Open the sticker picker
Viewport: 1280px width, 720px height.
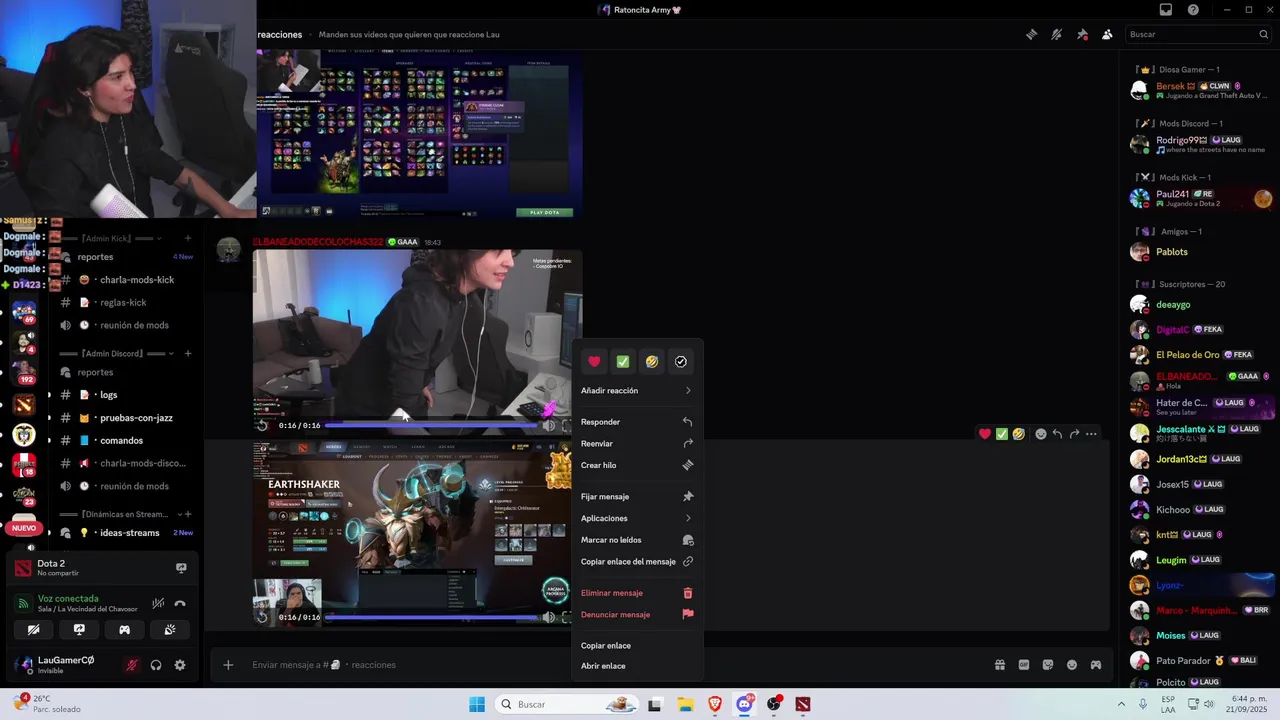click(1047, 665)
